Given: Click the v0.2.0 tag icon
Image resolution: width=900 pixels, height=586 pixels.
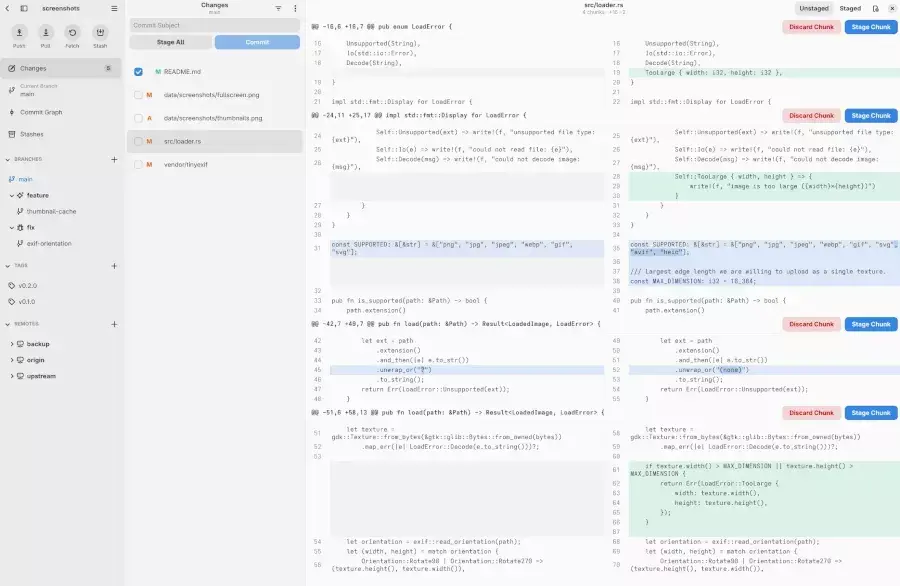Looking at the screenshot, I should tap(11, 285).
